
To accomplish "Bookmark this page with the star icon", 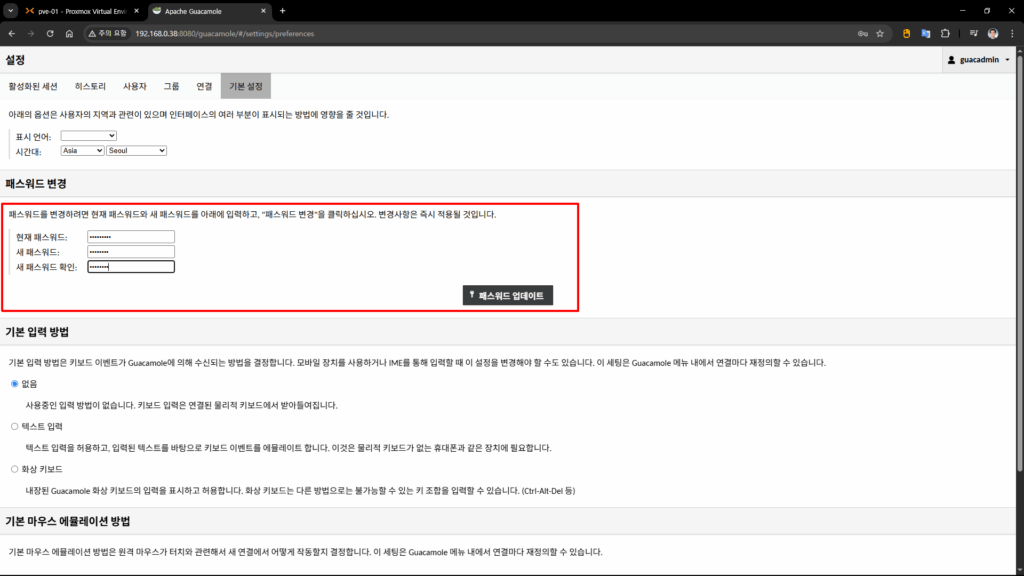I will click(880, 33).
